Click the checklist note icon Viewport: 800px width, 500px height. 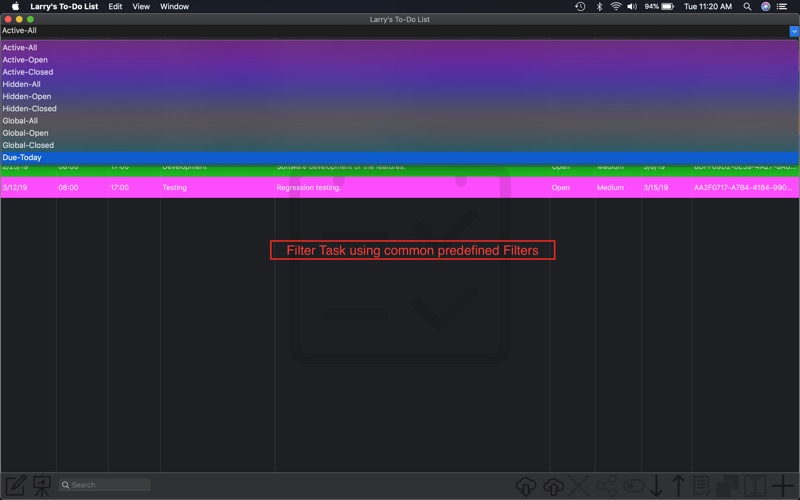[703, 486]
